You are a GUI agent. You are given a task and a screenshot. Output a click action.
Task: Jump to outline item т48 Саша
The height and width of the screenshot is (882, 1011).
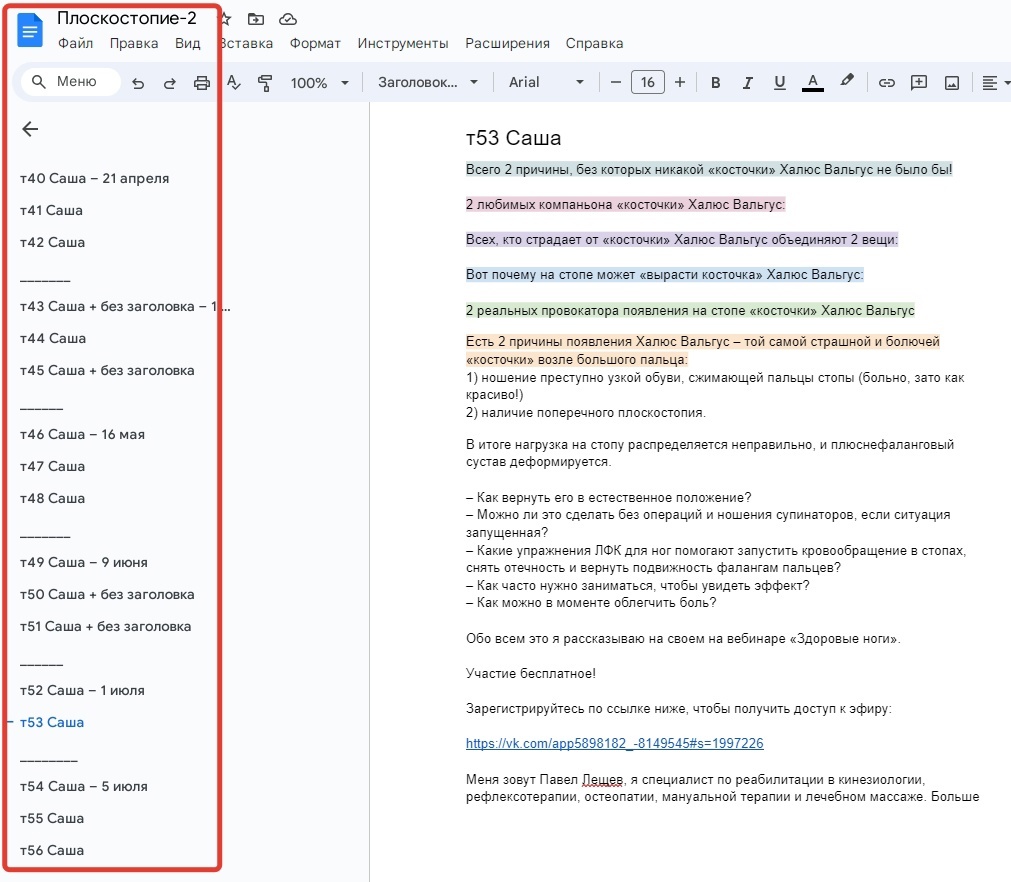pyautogui.click(x=52, y=498)
